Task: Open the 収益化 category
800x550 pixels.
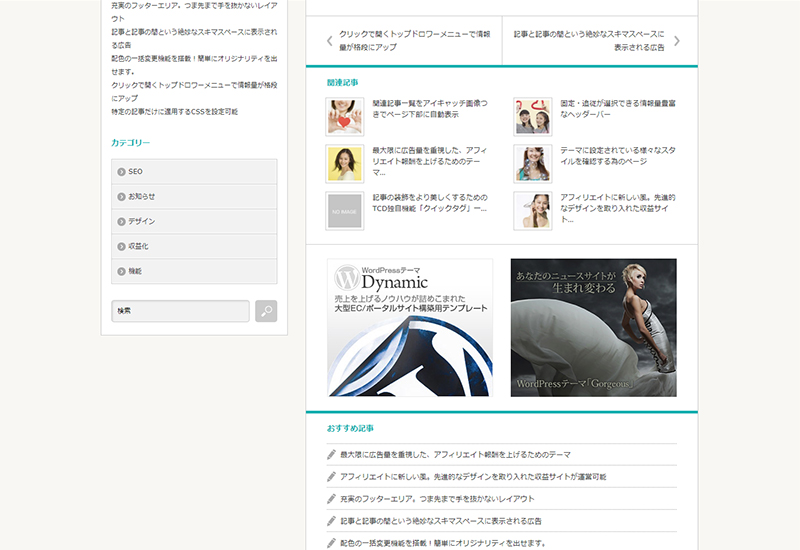Action: click(x=194, y=246)
